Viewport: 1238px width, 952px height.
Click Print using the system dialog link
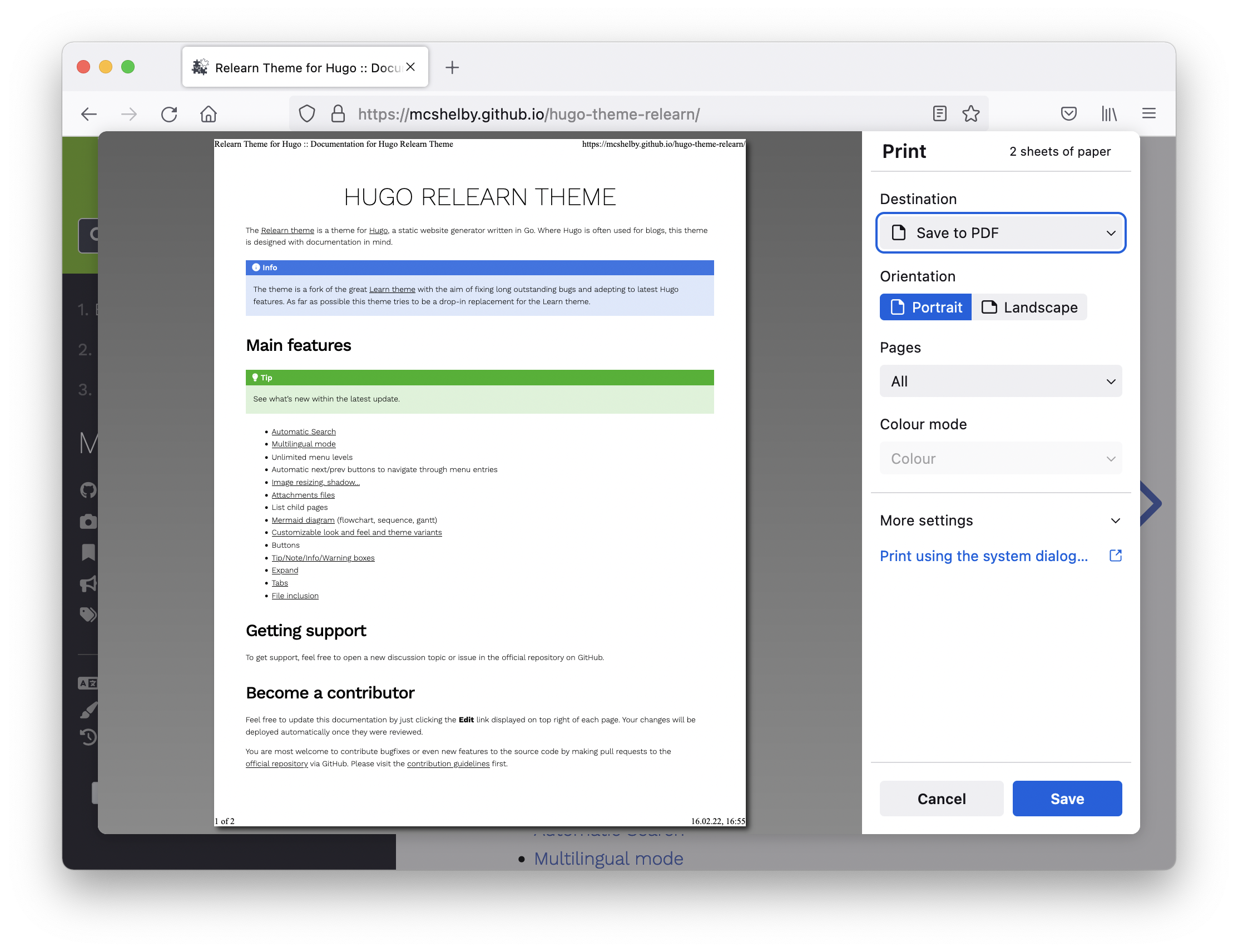pos(984,556)
